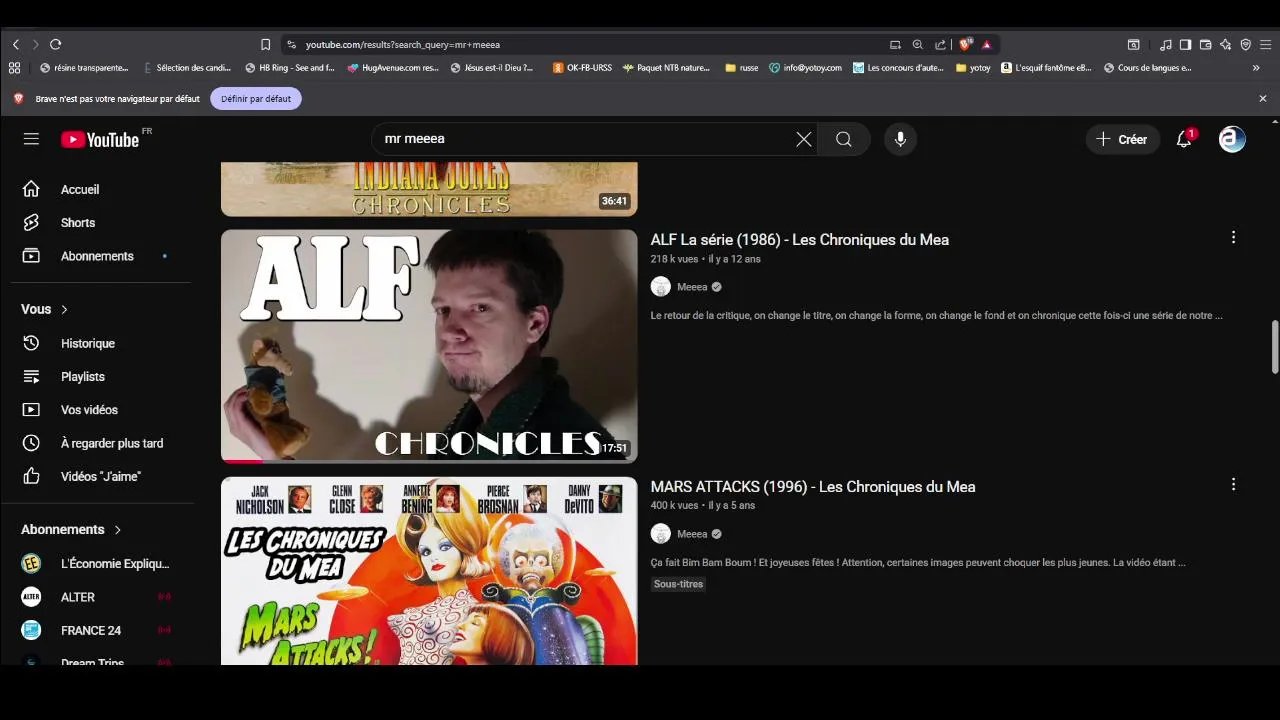Screen dimensions: 1280x720
Task: Play the ALF Chronicles thumbnail
Action: [429, 346]
